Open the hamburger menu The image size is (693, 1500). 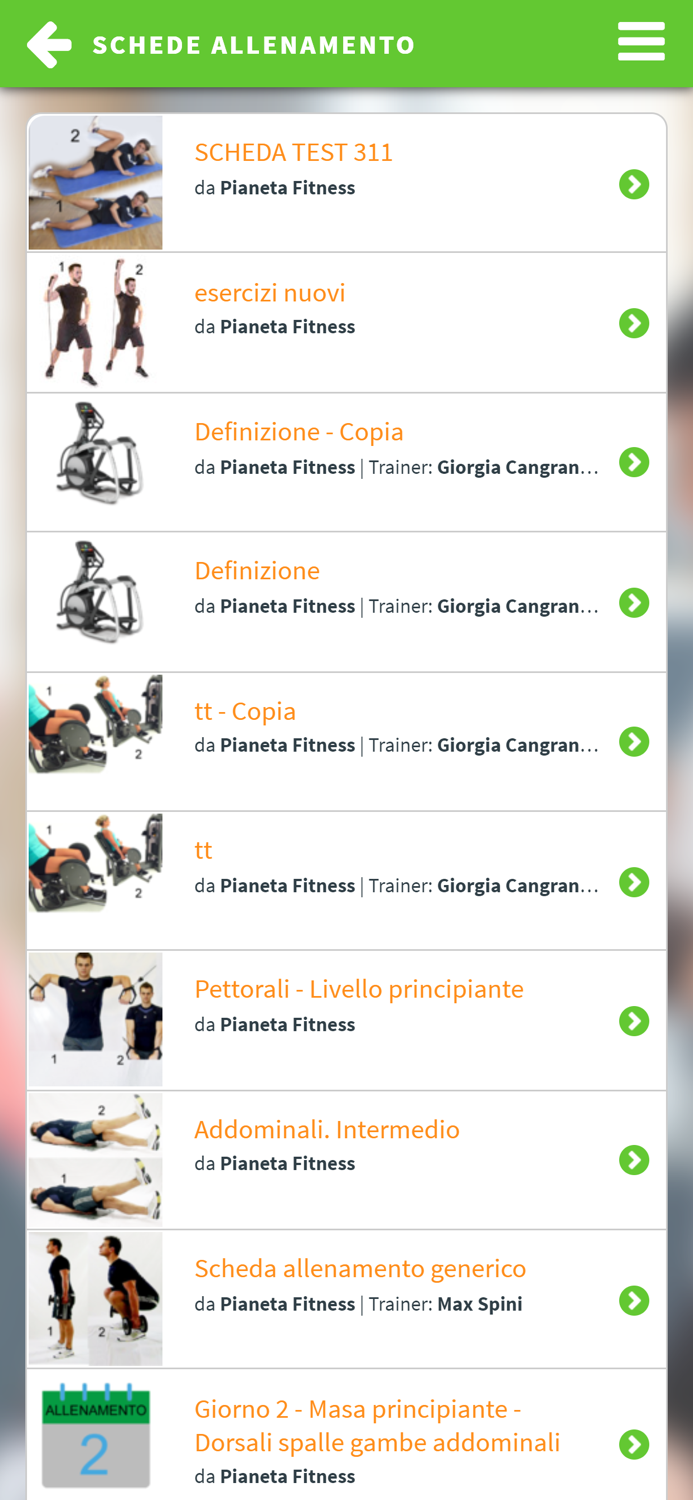click(x=641, y=41)
